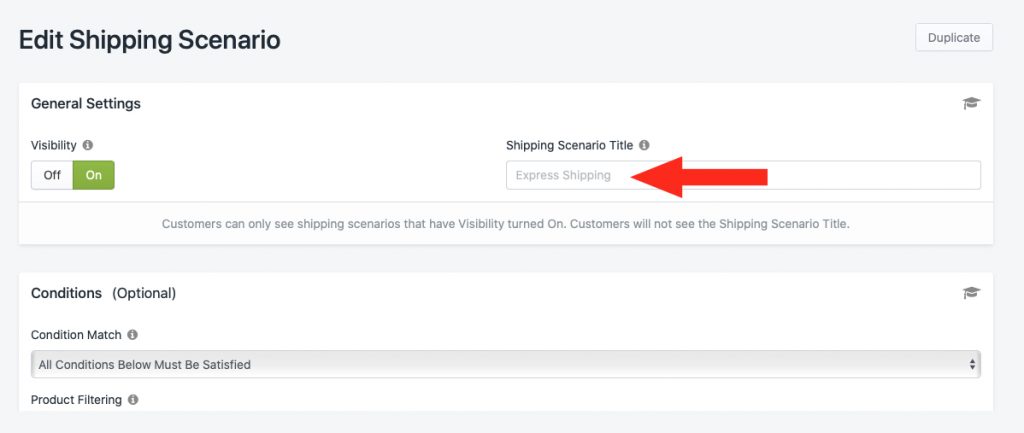Click the note about customers seeing Visibility On scenarios
The image size is (1024, 433).
[505, 223]
